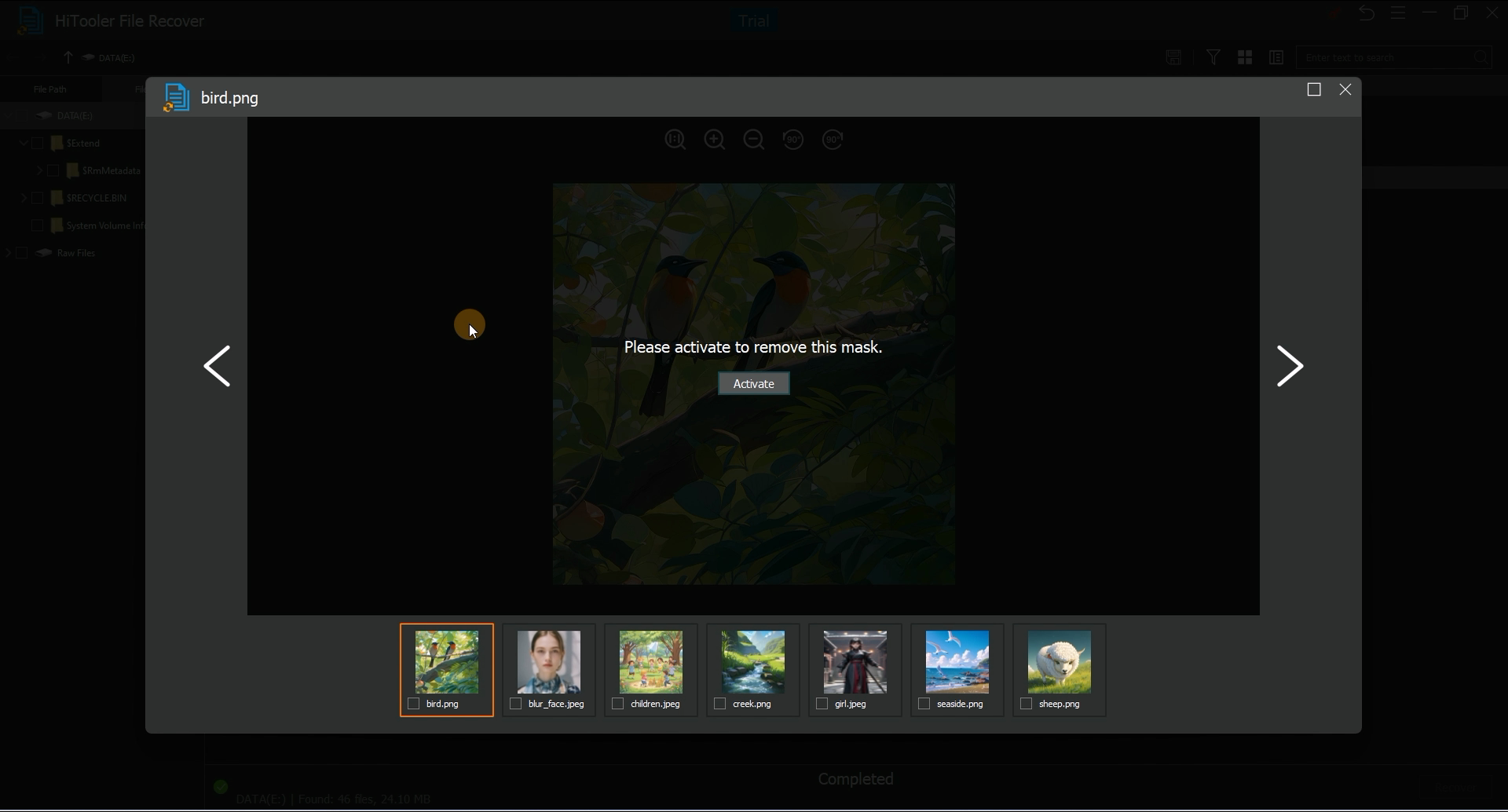Close the bird.png preview dialog
Screen dimensions: 1508x812
point(1345,90)
